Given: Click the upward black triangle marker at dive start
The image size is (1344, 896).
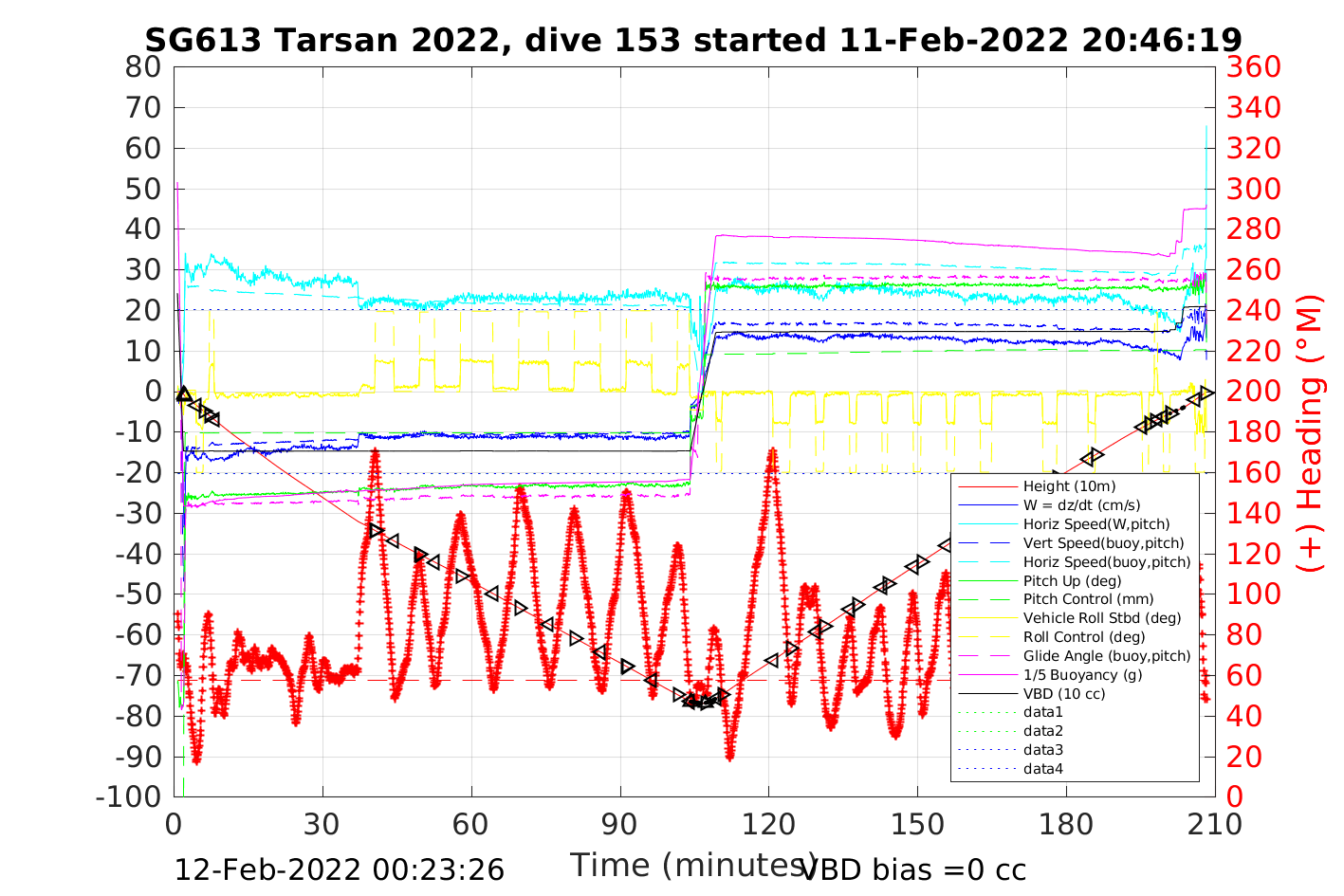Looking at the screenshot, I should click(x=184, y=393).
